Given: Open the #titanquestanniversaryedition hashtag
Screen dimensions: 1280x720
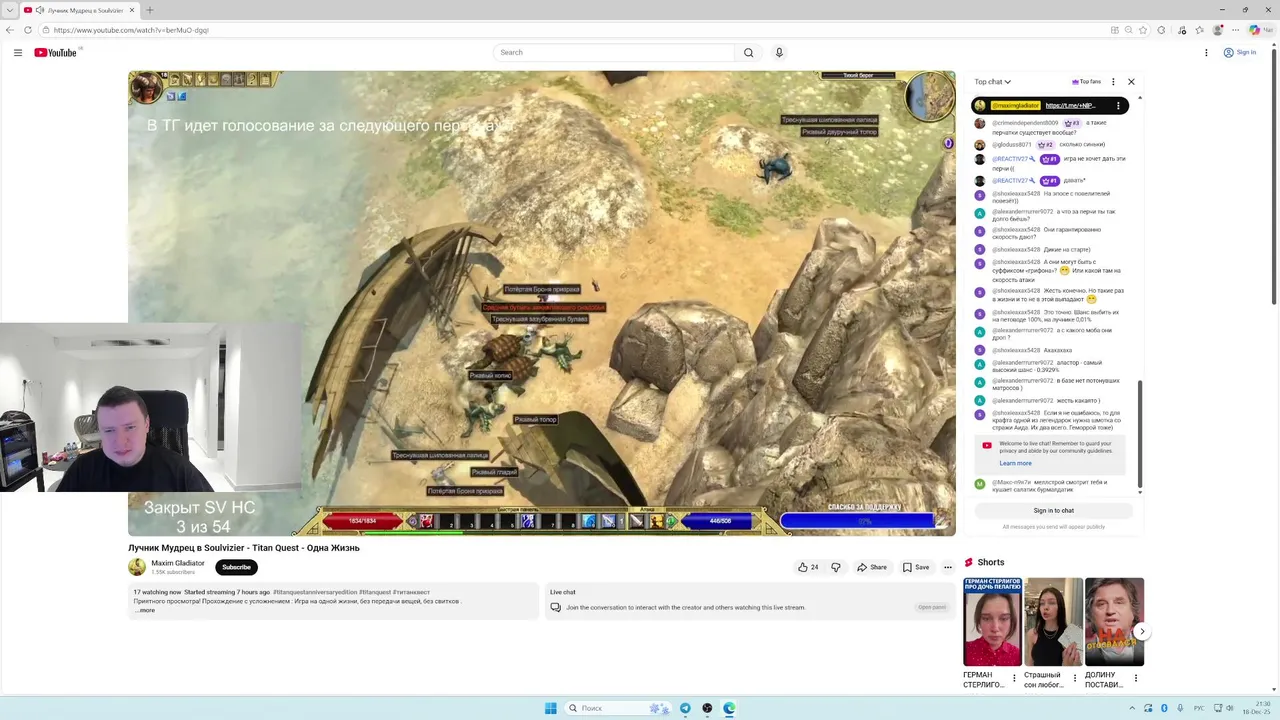Looking at the screenshot, I should pyautogui.click(x=314, y=592).
